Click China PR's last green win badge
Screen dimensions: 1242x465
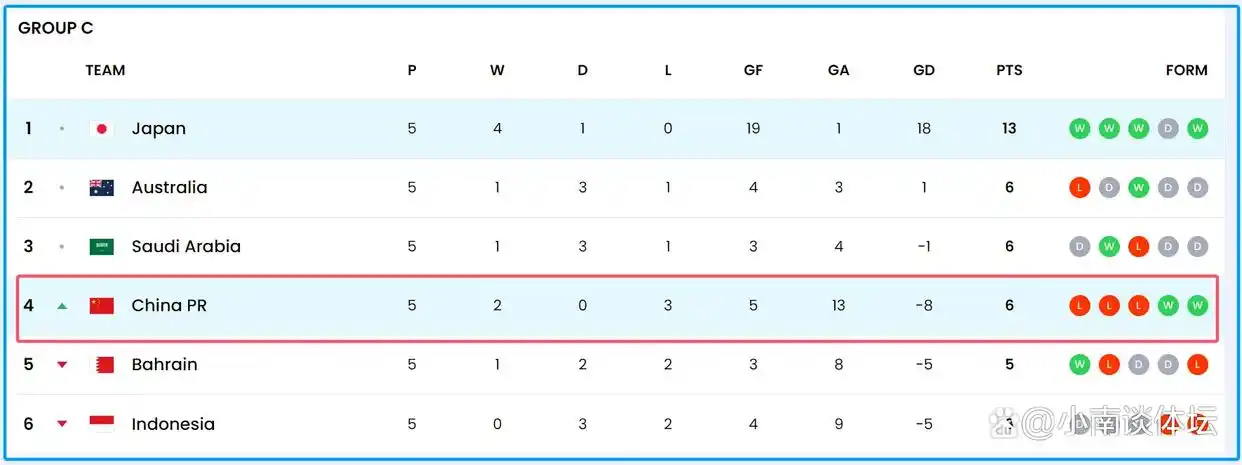(x=1198, y=305)
